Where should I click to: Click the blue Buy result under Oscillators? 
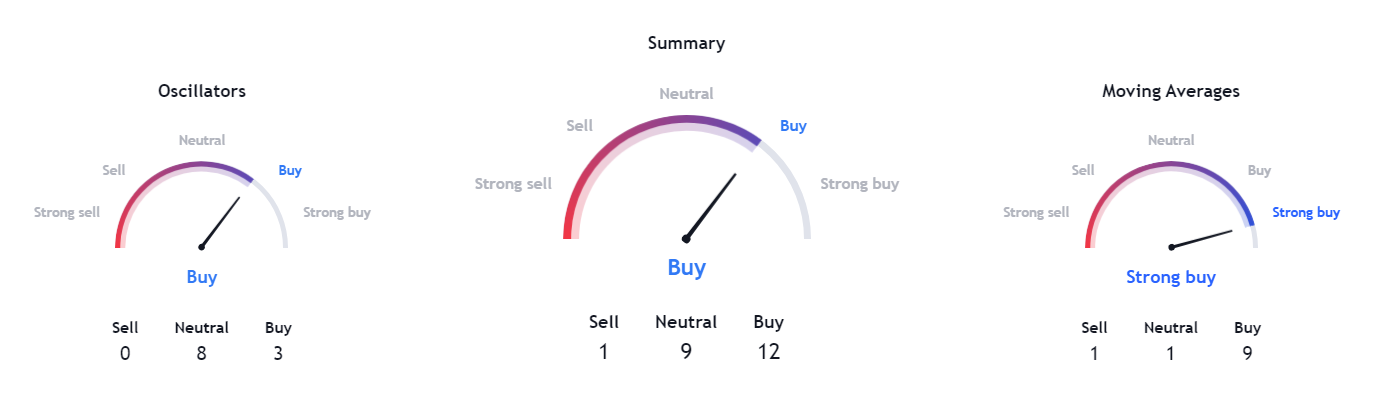pyautogui.click(x=202, y=277)
